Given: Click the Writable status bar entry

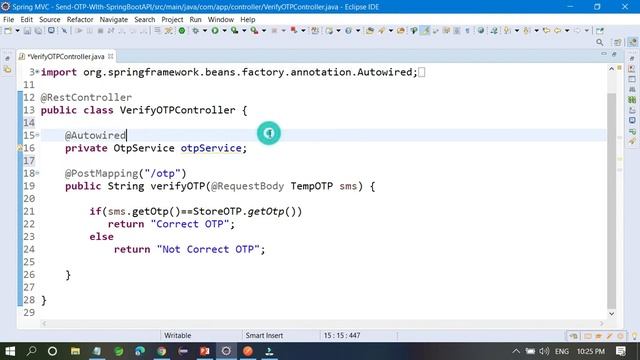Looking at the screenshot, I should coord(178,336).
